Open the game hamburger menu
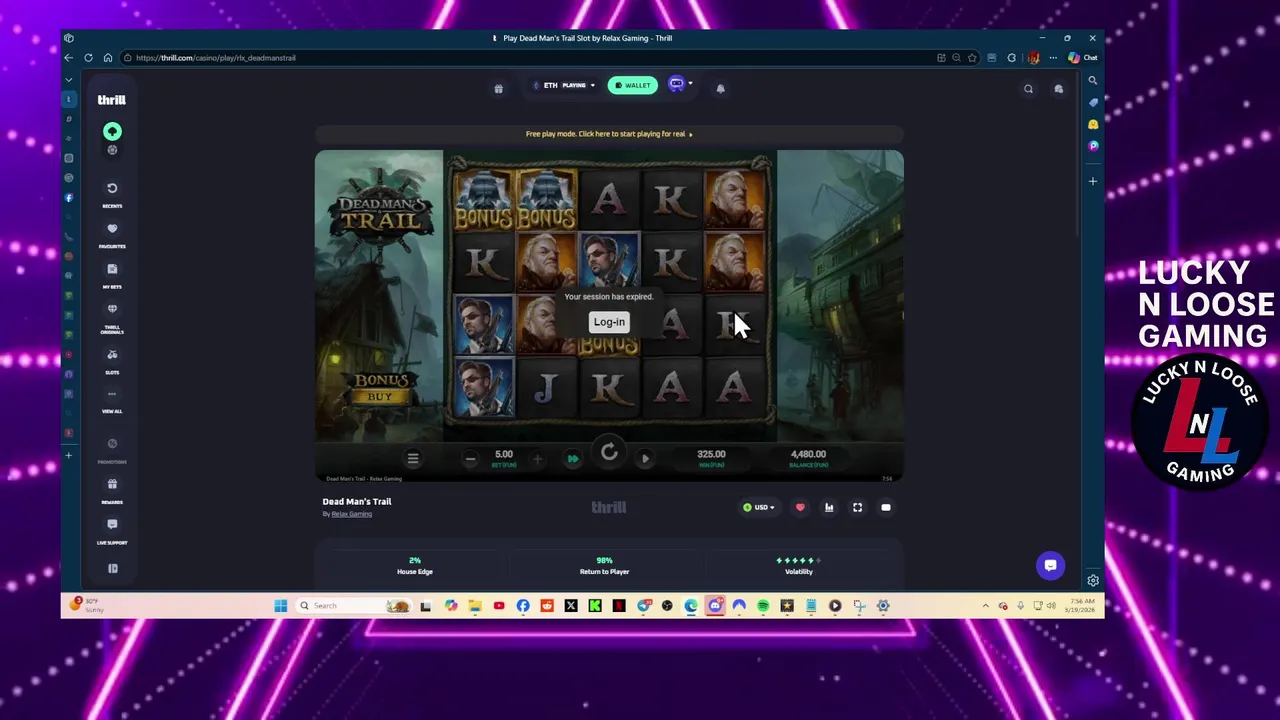Screen dimensions: 1280x720 [x=412, y=458]
